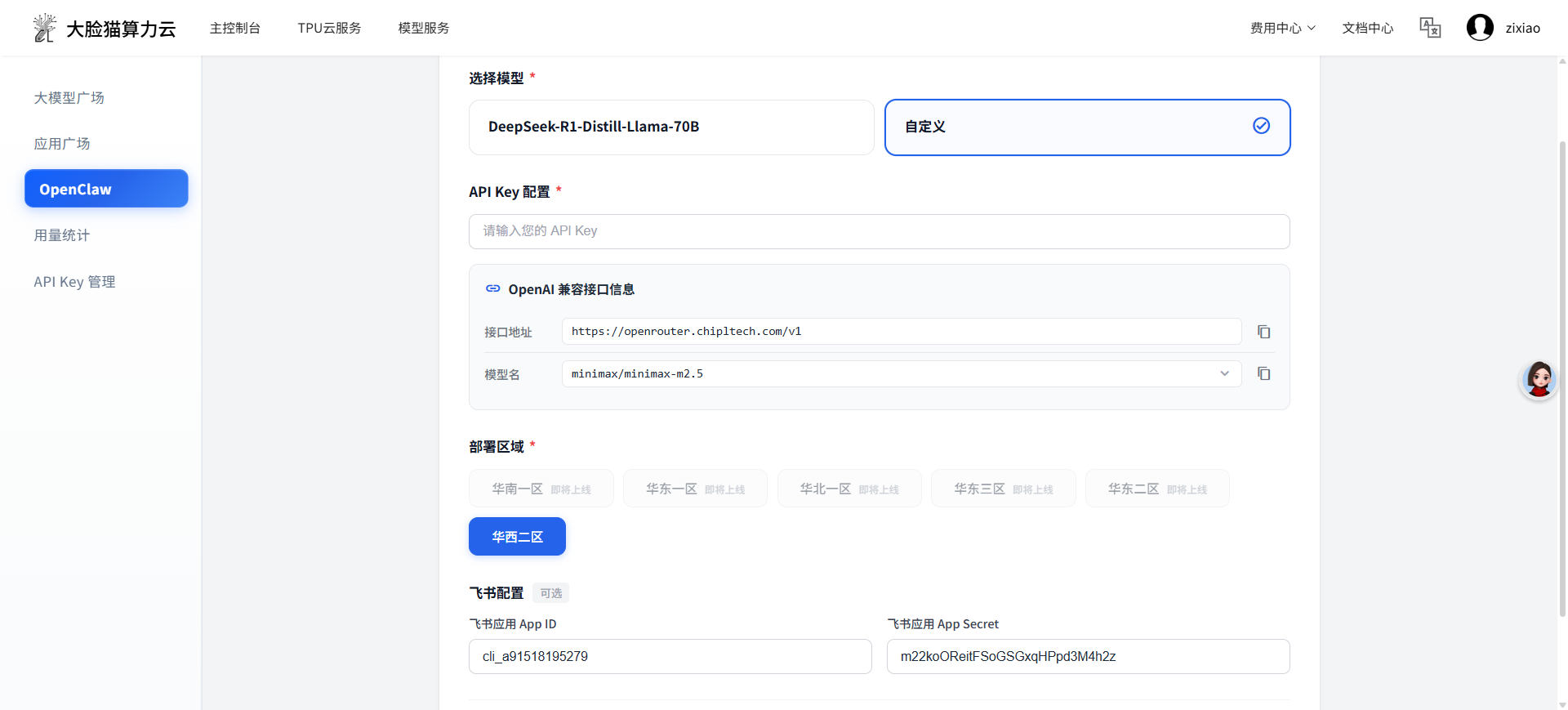Screen dimensions: 1568x710
Task: Open the 主控制台 navigation tab
Action: pyautogui.click(x=235, y=28)
